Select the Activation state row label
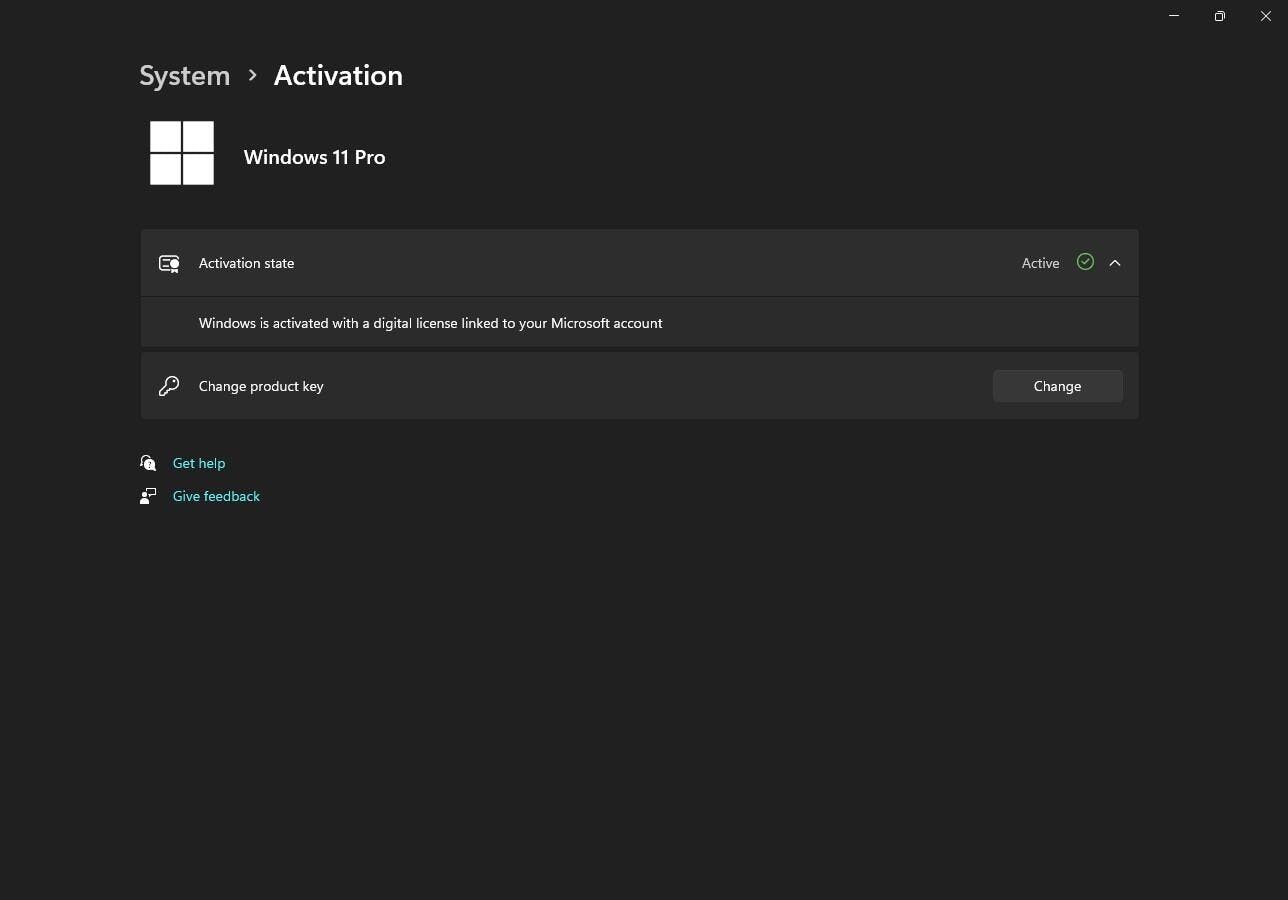The width and height of the screenshot is (1288, 900). pyautogui.click(x=246, y=263)
